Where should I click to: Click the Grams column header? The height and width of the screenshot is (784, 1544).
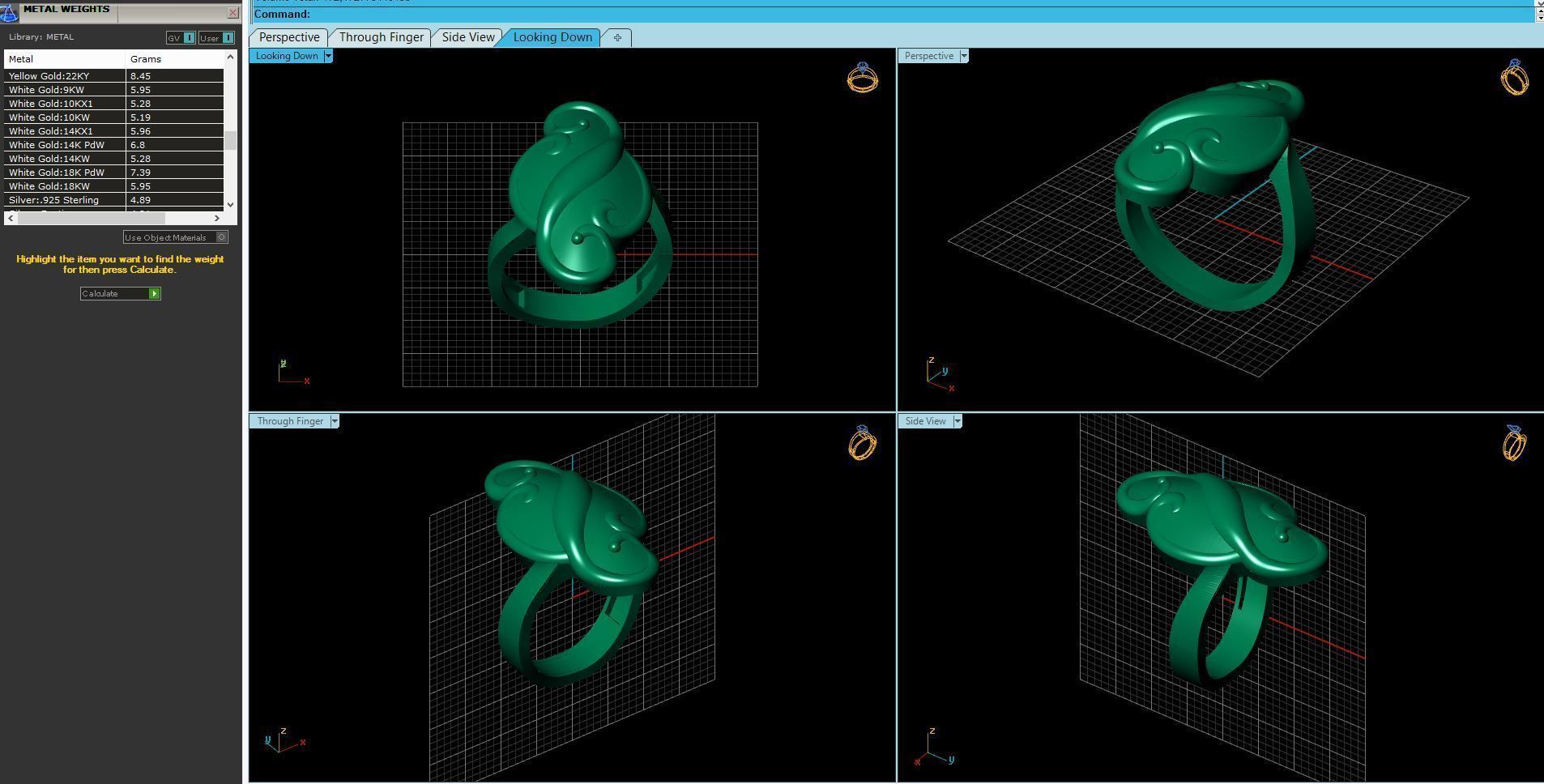coord(175,59)
